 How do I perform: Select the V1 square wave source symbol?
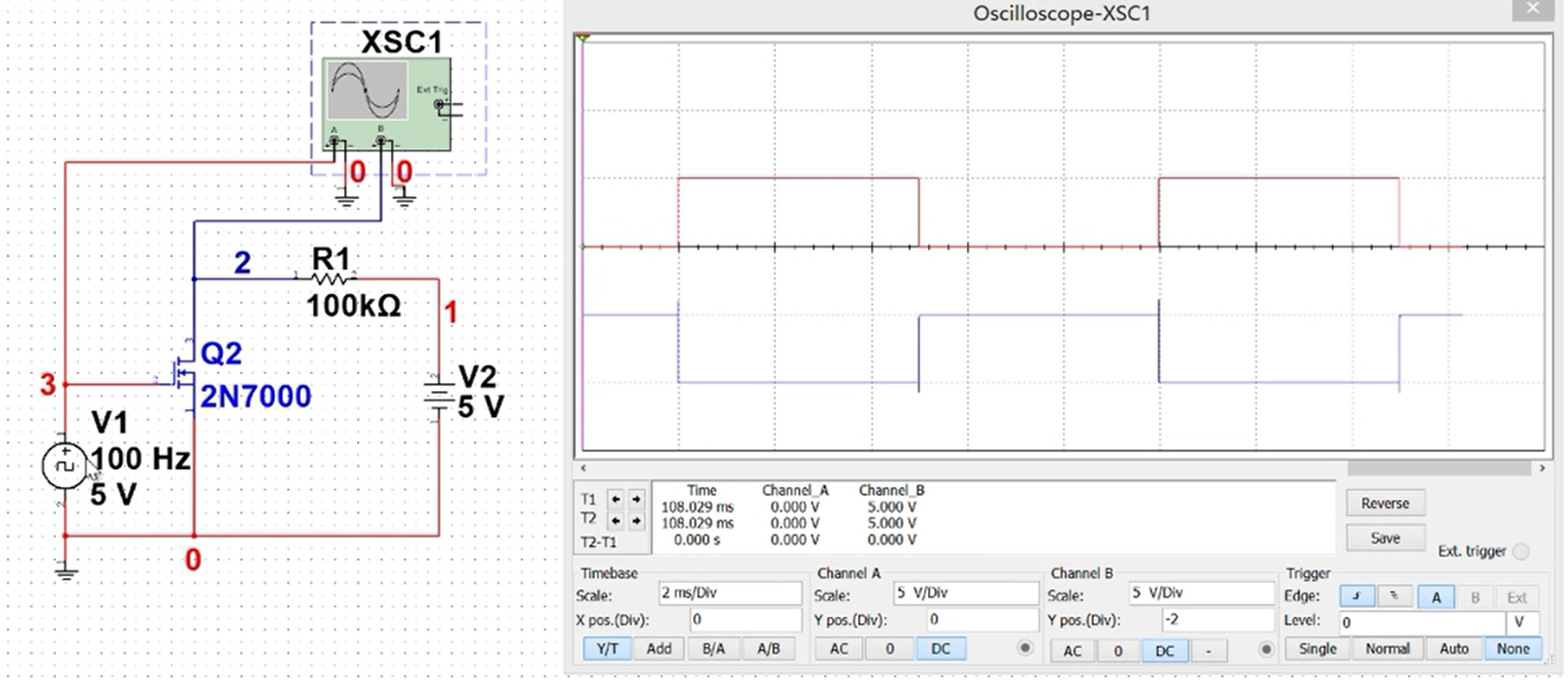tap(64, 465)
